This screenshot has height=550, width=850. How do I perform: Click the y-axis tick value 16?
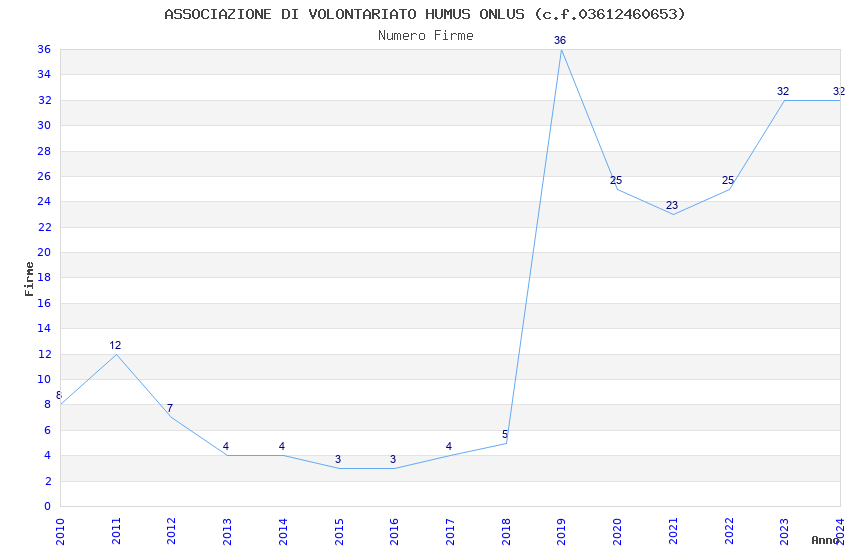point(44,303)
